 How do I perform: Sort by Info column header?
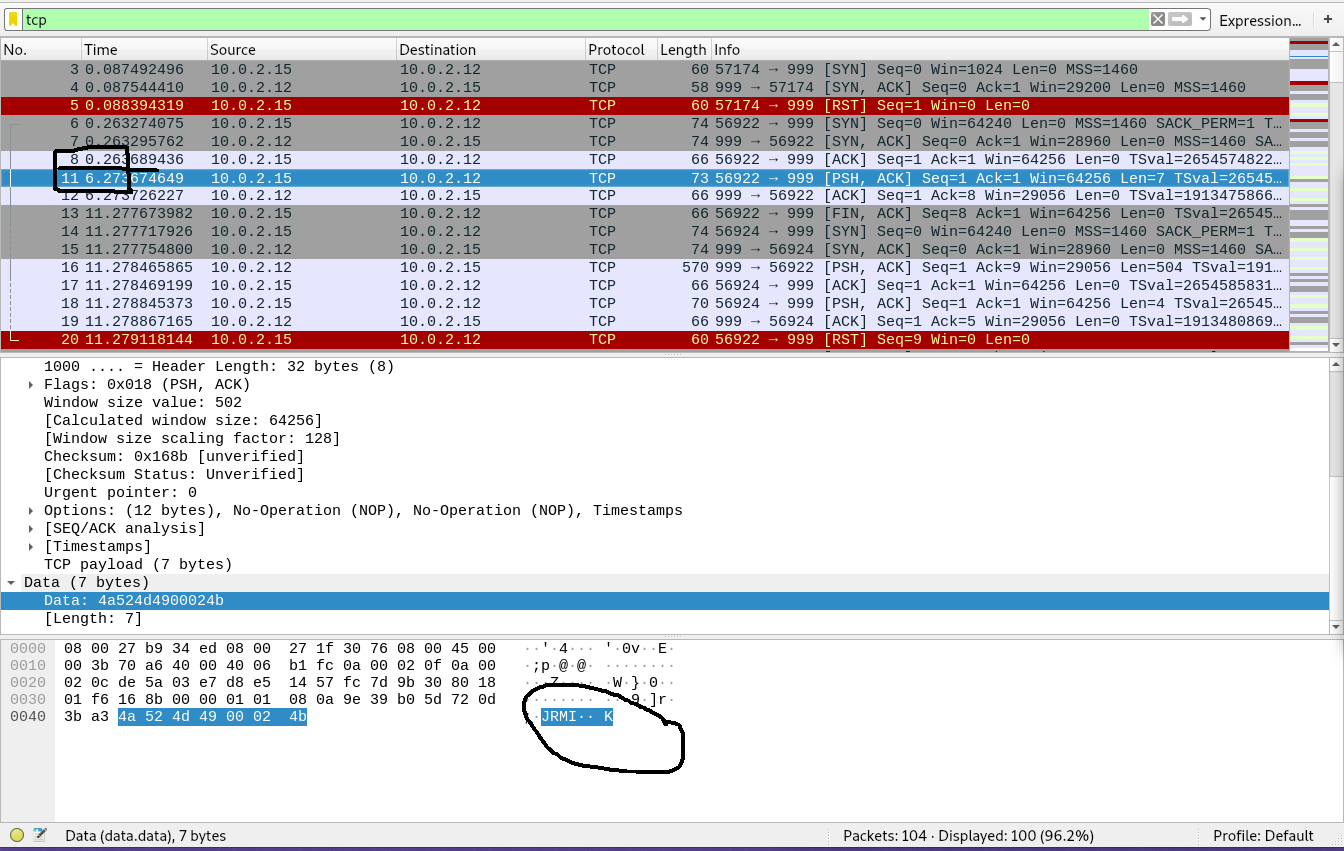point(999,49)
